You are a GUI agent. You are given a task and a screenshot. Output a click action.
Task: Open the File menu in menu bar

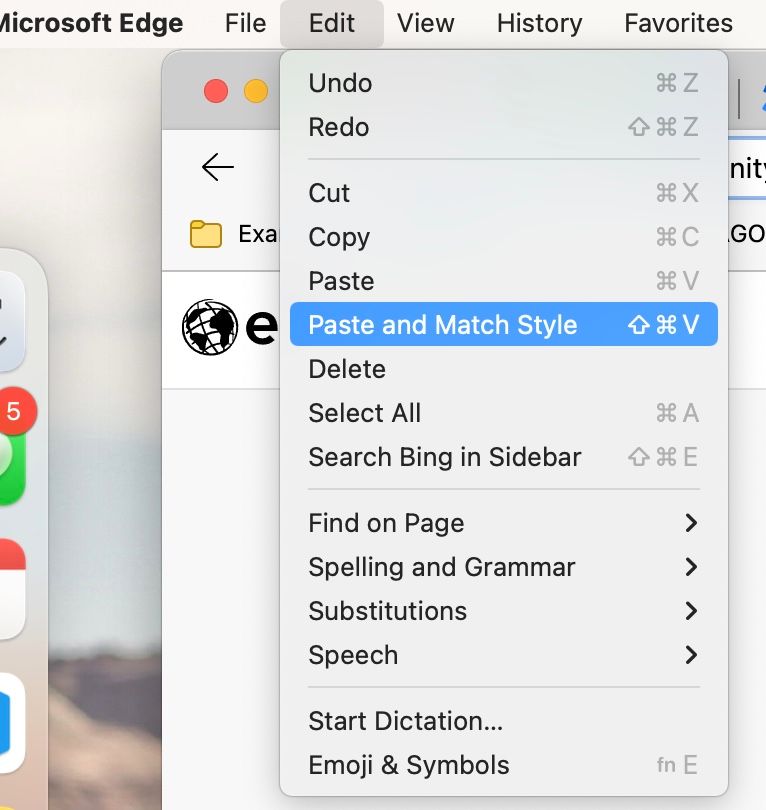pos(245,23)
